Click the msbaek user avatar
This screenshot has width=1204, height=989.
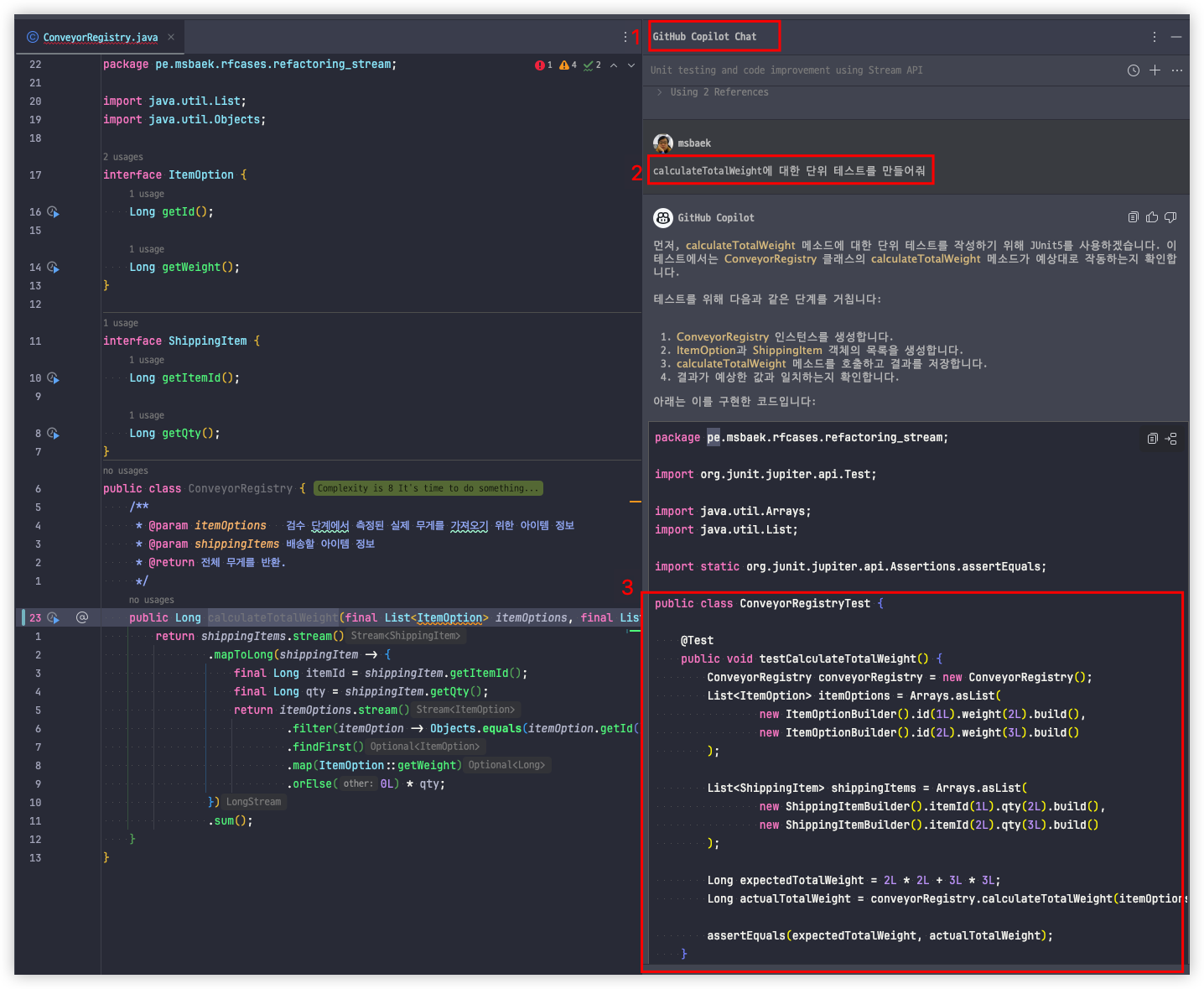pos(663,143)
